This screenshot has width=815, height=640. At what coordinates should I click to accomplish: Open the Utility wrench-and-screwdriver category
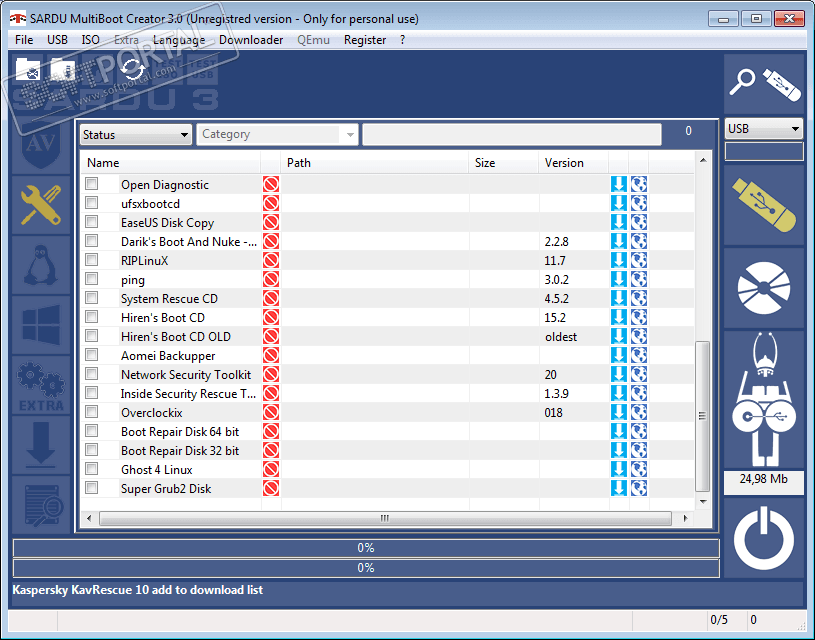(x=41, y=205)
